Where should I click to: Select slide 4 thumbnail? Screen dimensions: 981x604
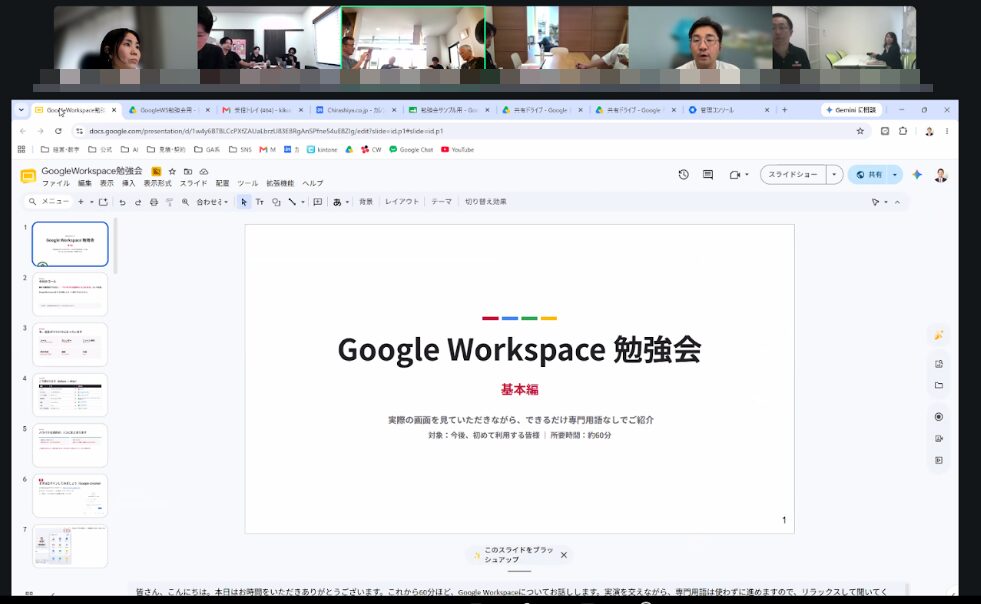point(70,395)
